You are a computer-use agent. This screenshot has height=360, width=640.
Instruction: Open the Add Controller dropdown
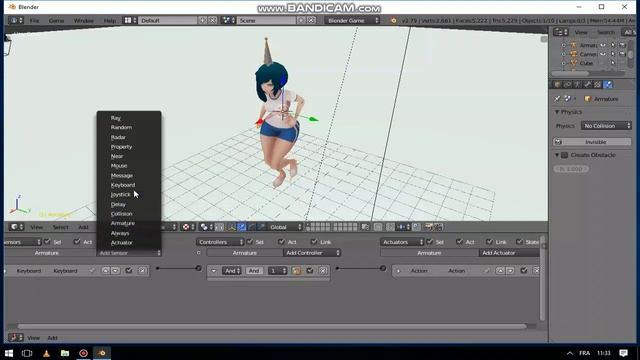click(x=312, y=253)
